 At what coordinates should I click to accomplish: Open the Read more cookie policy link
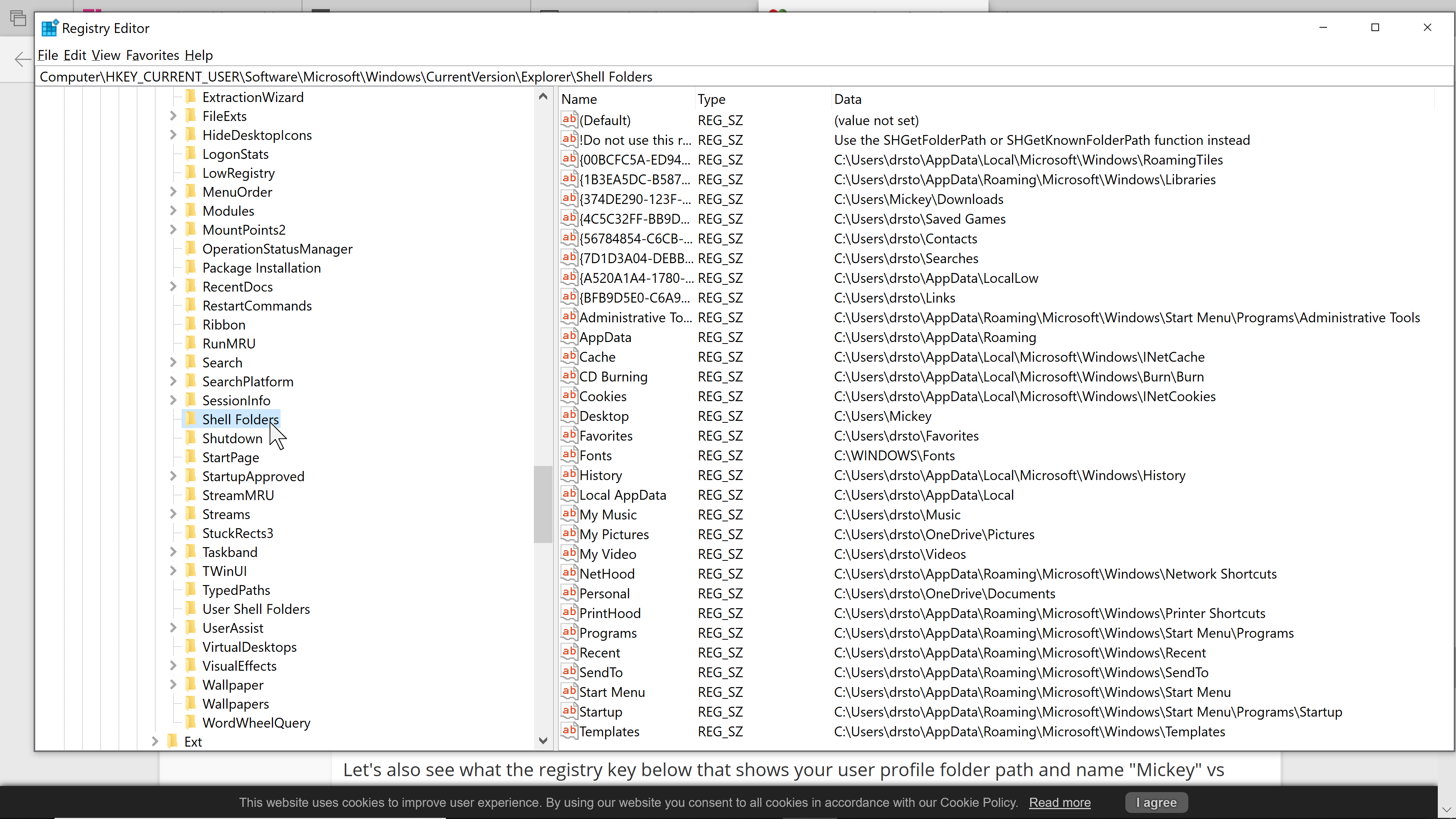coord(1060,803)
